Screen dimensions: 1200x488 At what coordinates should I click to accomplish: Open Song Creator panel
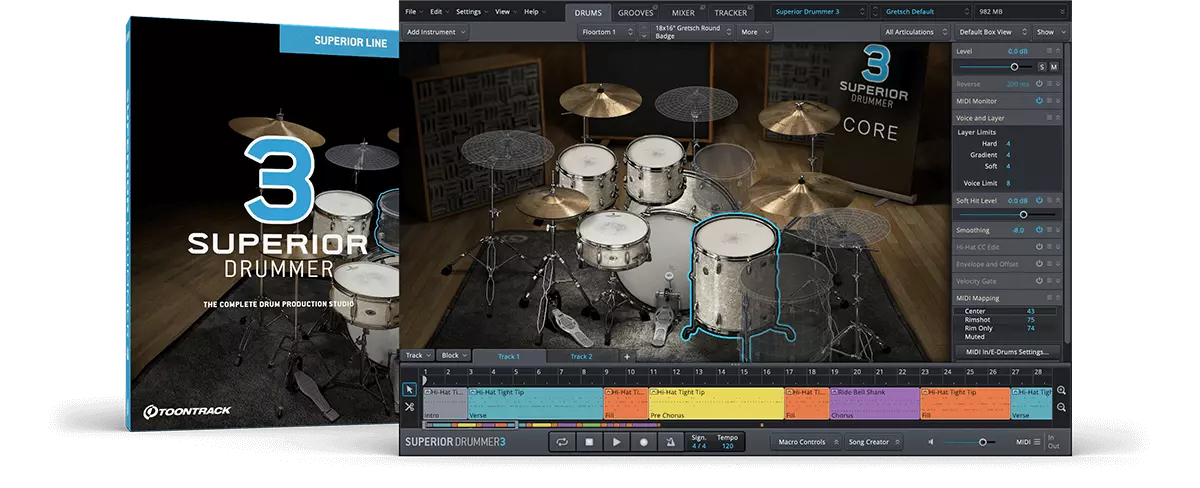(874, 441)
